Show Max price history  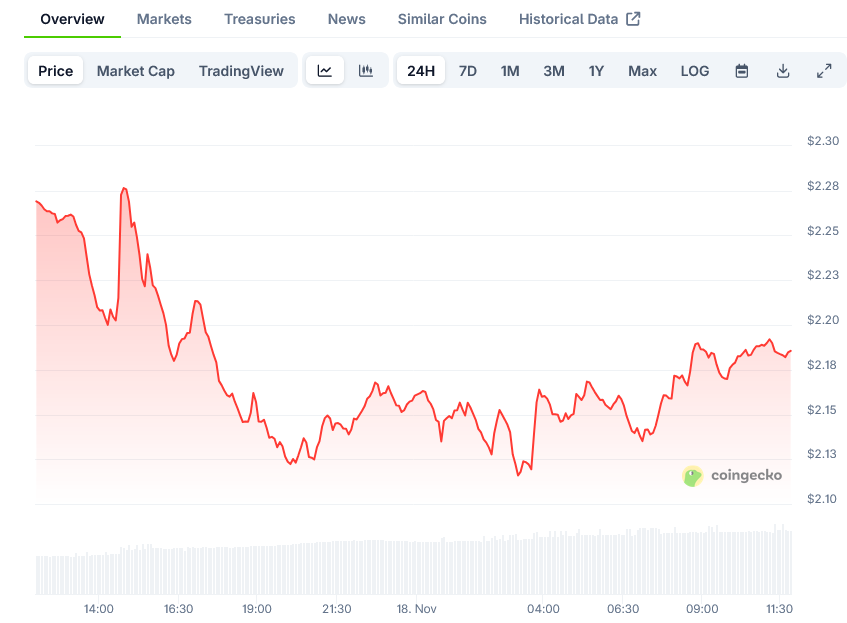coord(642,70)
